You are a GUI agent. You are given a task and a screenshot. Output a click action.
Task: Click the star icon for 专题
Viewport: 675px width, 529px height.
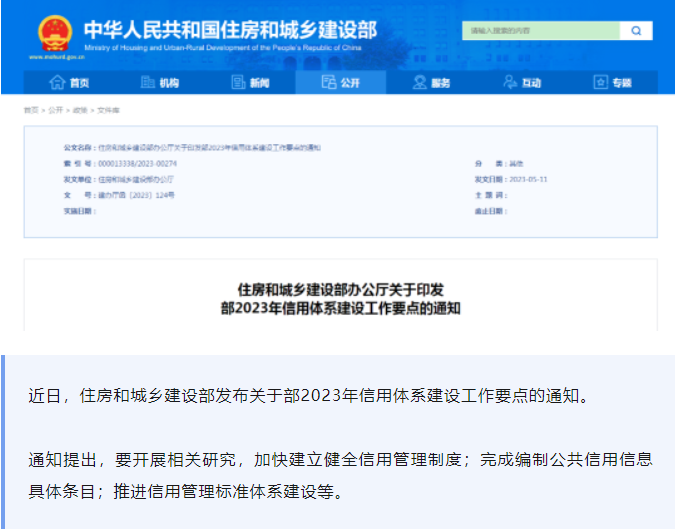(601, 83)
